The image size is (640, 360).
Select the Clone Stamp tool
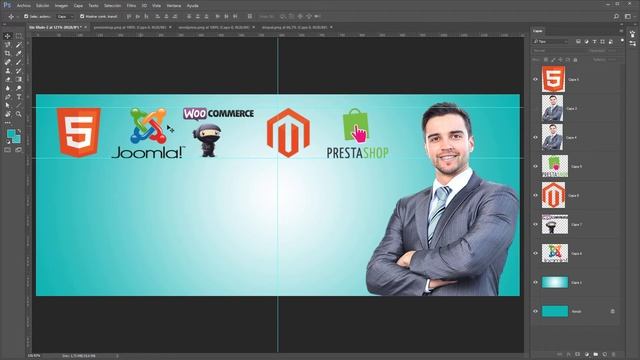tap(7, 71)
